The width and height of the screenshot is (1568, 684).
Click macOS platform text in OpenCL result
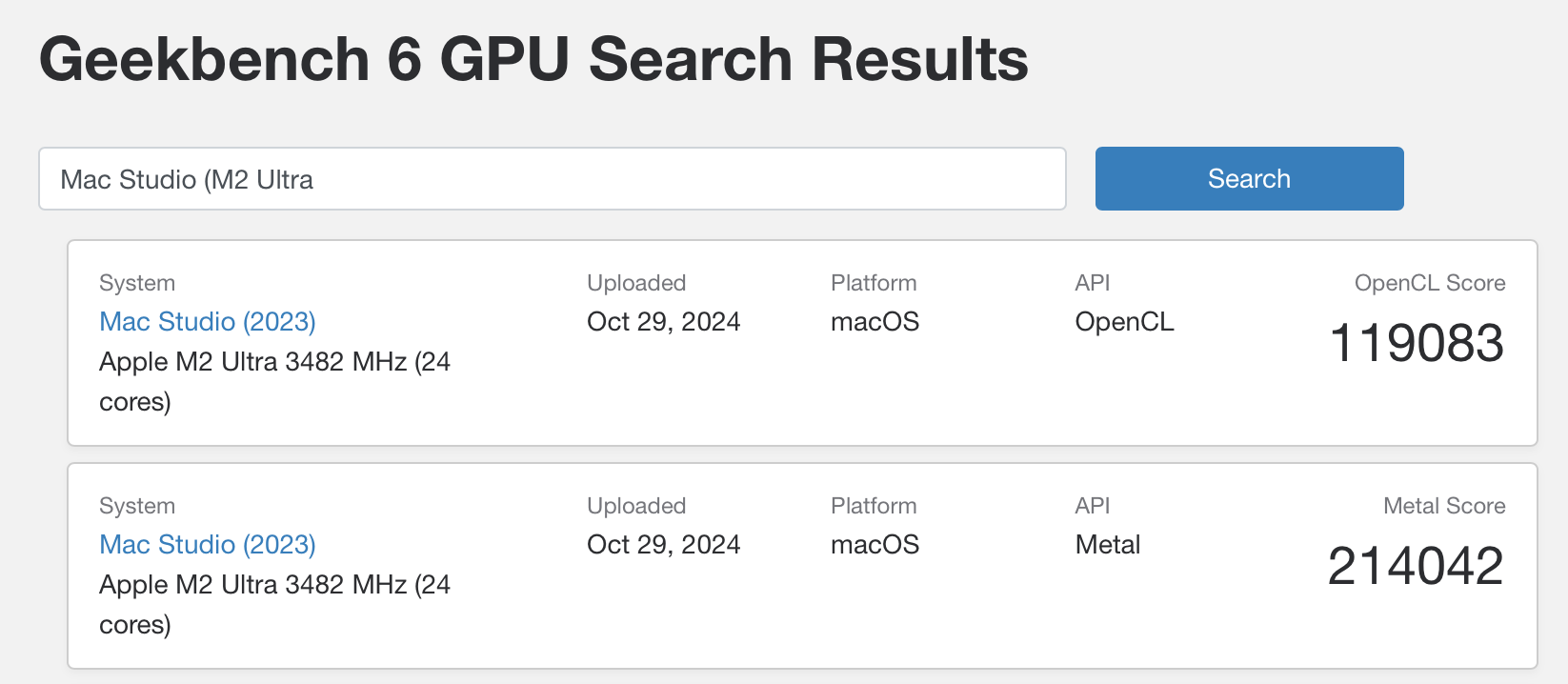[x=874, y=322]
